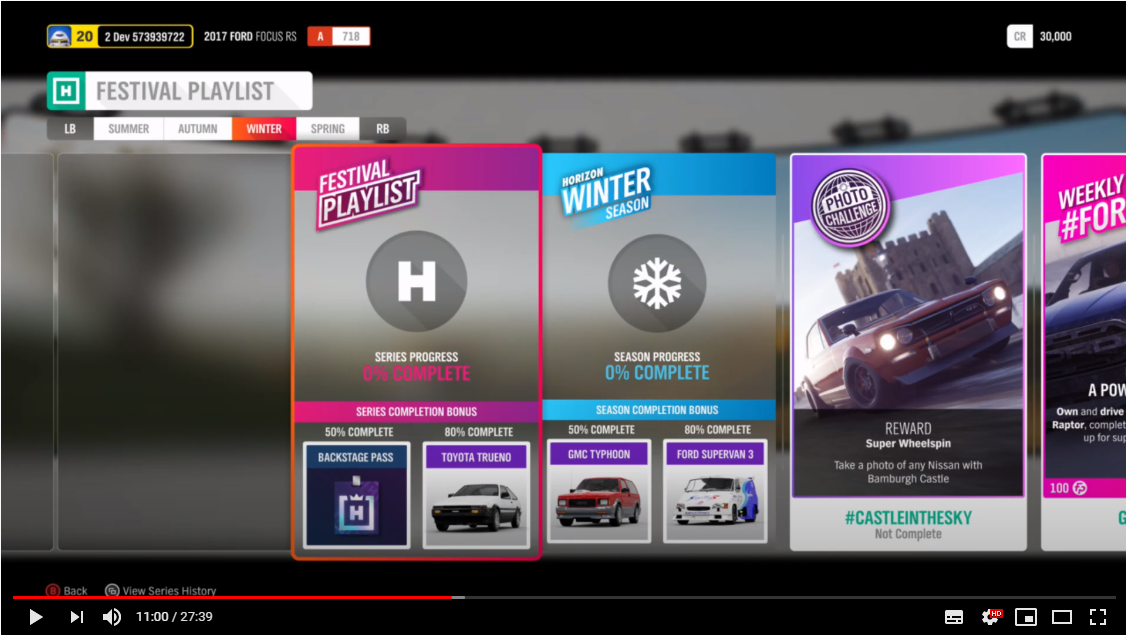Select the Summer season tab
Screen dimensions: 1126x635
129,129
